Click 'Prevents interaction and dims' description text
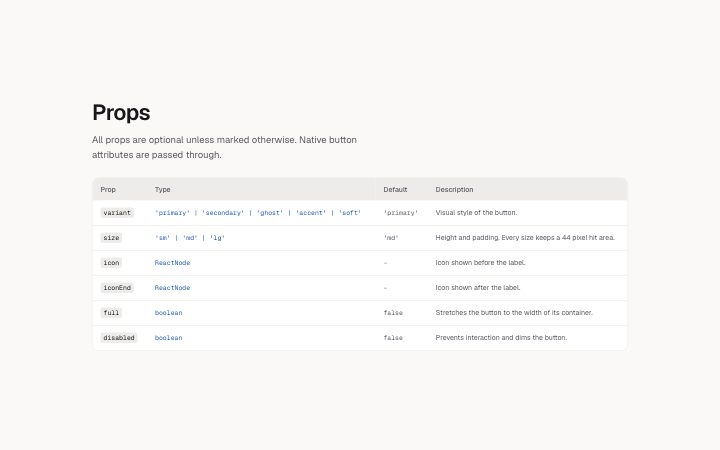Image resolution: width=720 pixels, height=450 pixels. coord(501,338)
